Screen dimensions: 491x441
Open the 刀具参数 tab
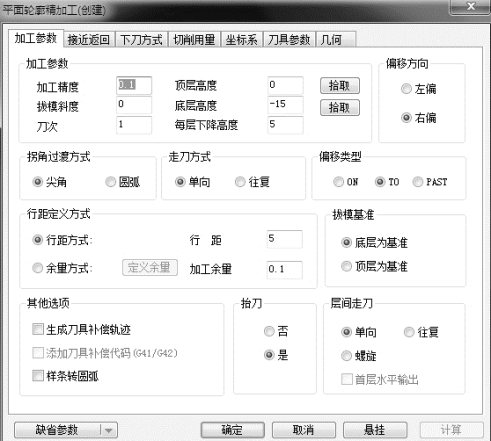pyautogui.click(x=289, y=40)
